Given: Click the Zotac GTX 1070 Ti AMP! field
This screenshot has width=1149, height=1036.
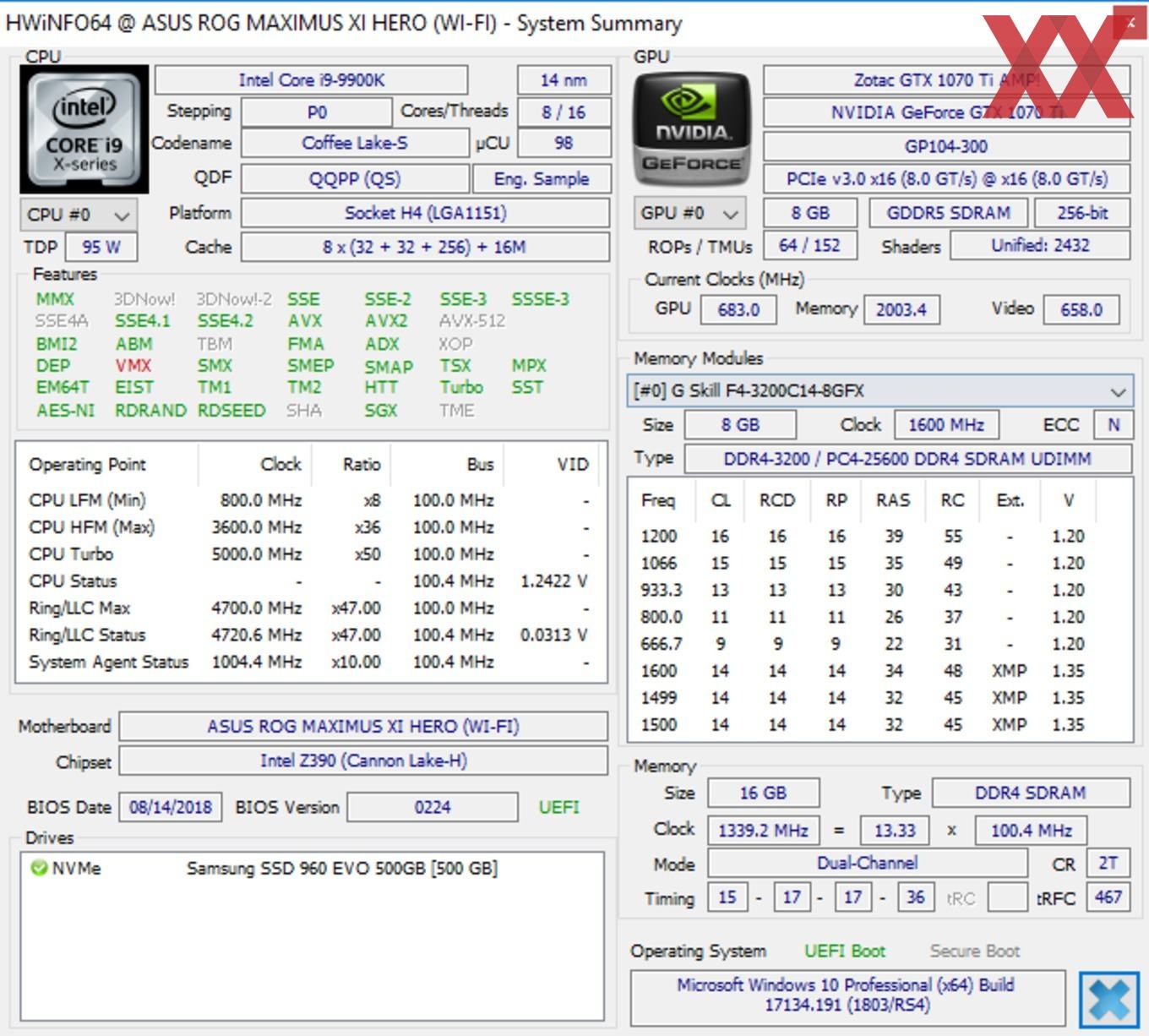Looking at the screenshot, I should 946,80.
